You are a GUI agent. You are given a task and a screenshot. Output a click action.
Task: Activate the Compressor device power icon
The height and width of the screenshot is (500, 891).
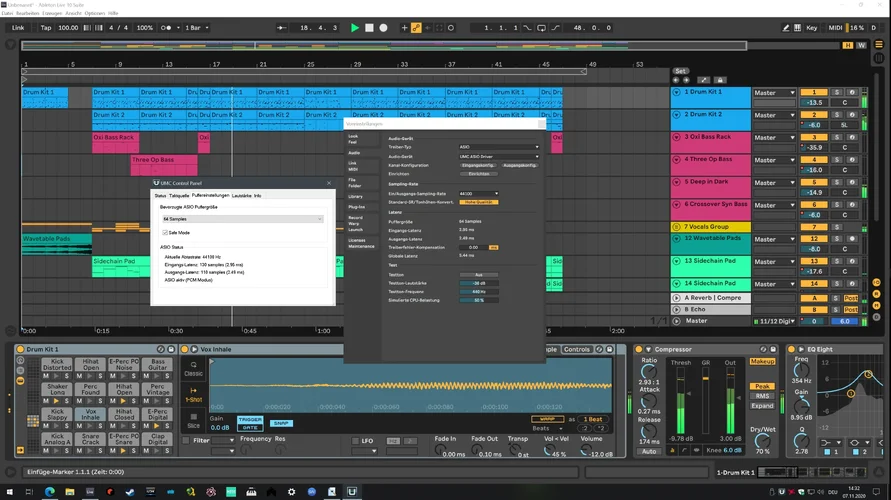pyautogui.click(x=639, y=349)
